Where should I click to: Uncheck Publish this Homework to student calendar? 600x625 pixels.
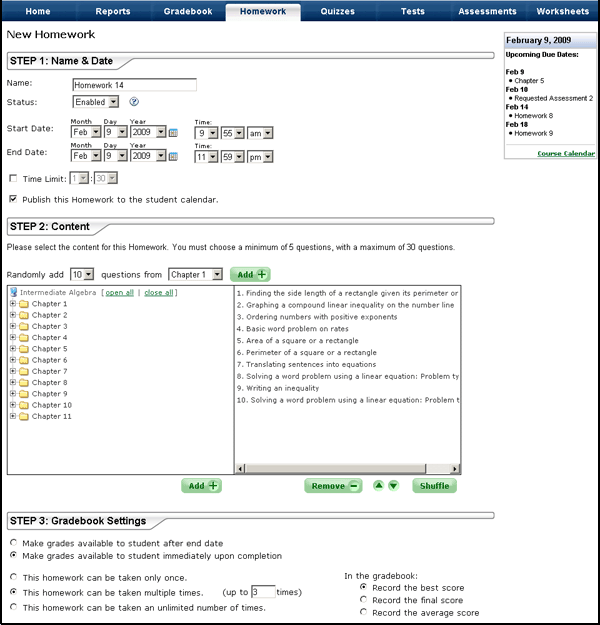click(x=13, y=199)
